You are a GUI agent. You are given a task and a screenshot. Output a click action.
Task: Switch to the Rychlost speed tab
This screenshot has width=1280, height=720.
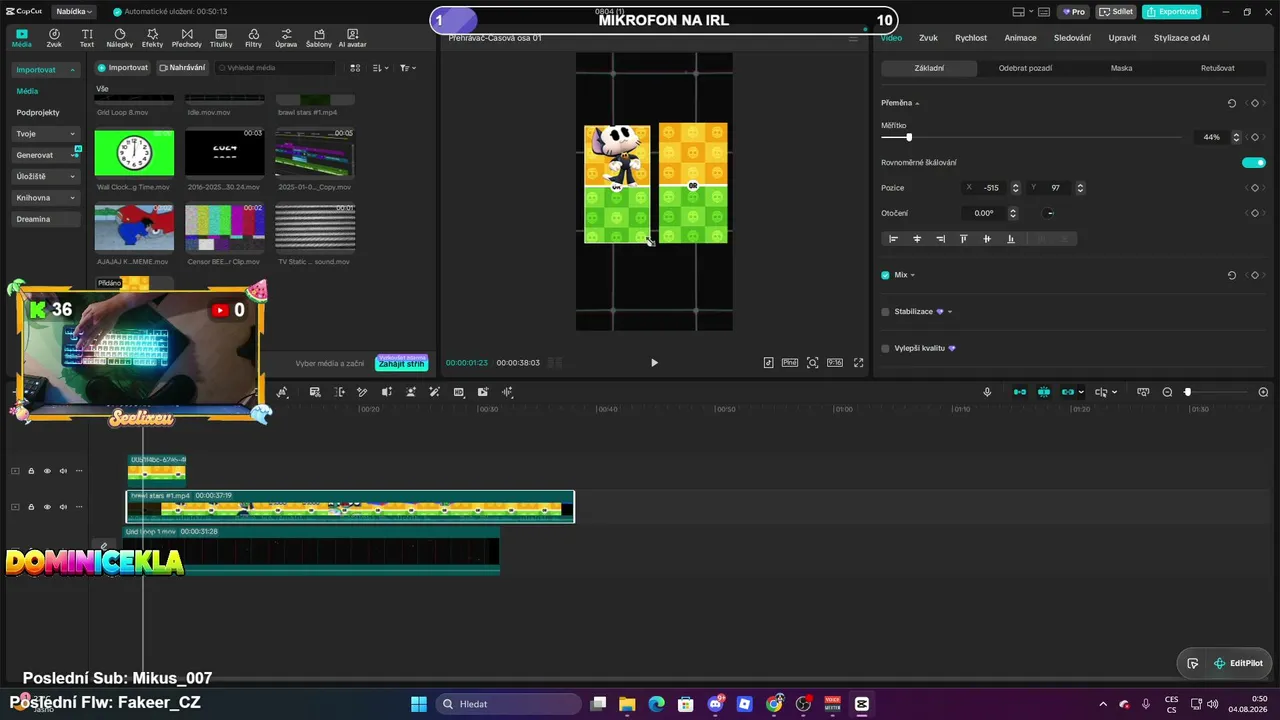[971, 38]
